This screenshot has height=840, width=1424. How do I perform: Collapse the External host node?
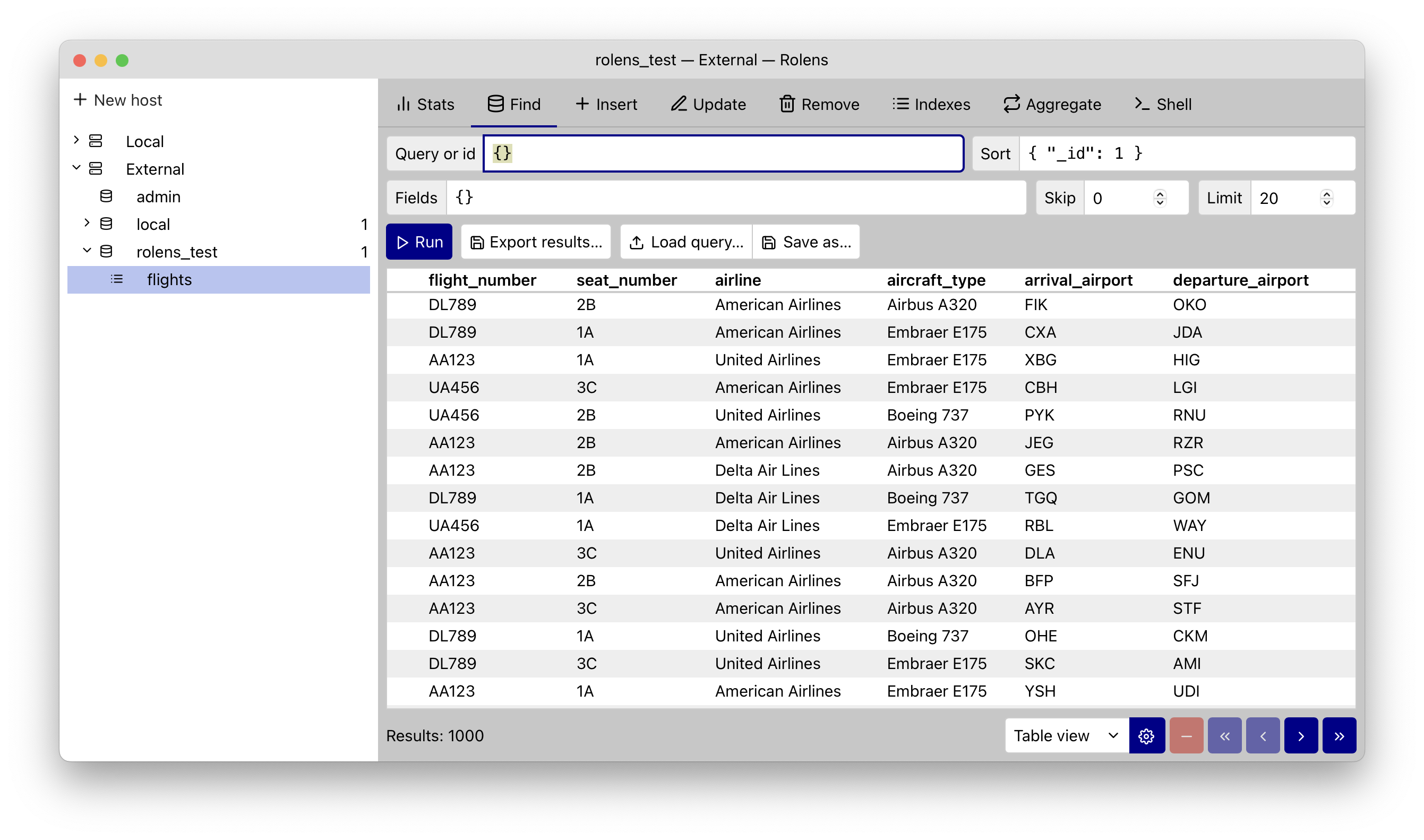pyautogui.click(x=76, y=168)
